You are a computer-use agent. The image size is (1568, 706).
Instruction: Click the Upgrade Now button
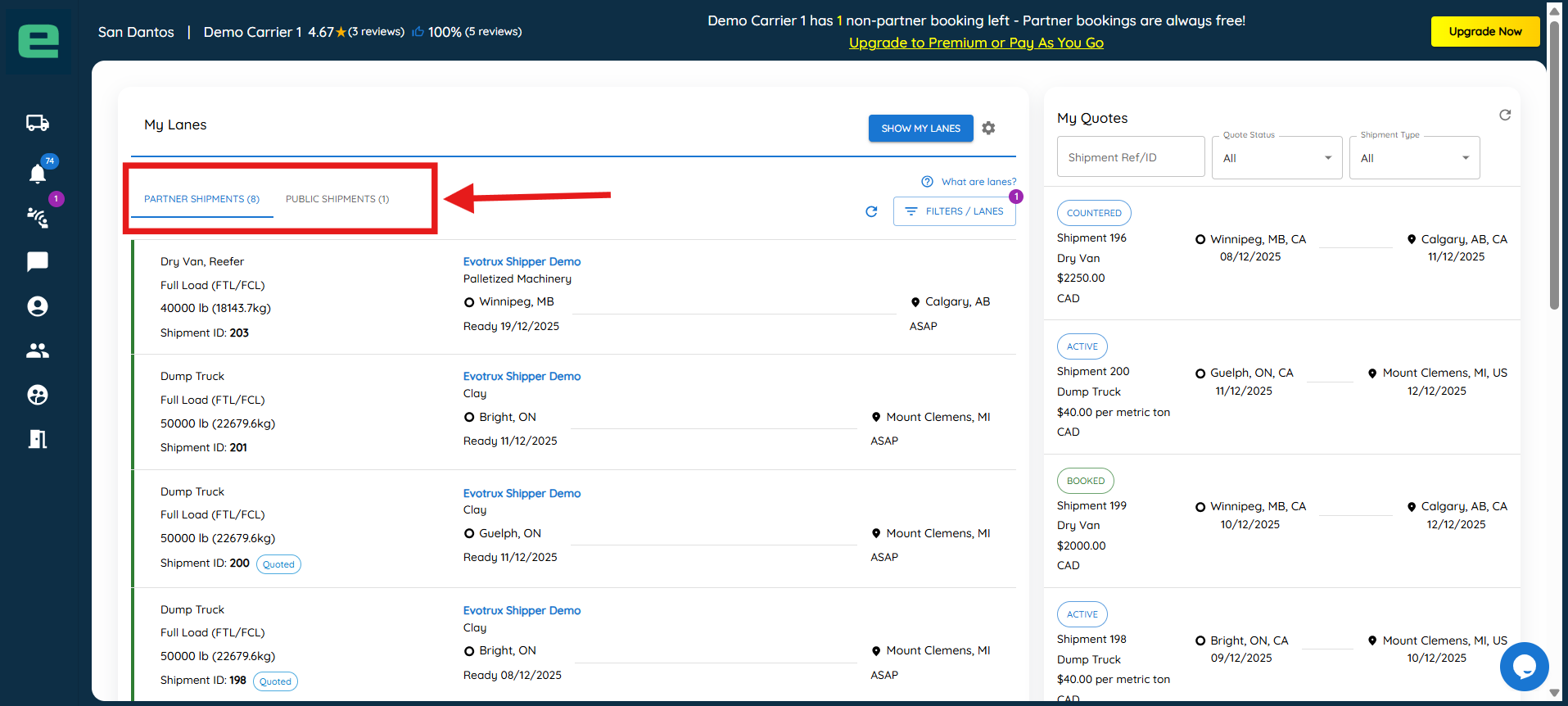coord(1484,32)
